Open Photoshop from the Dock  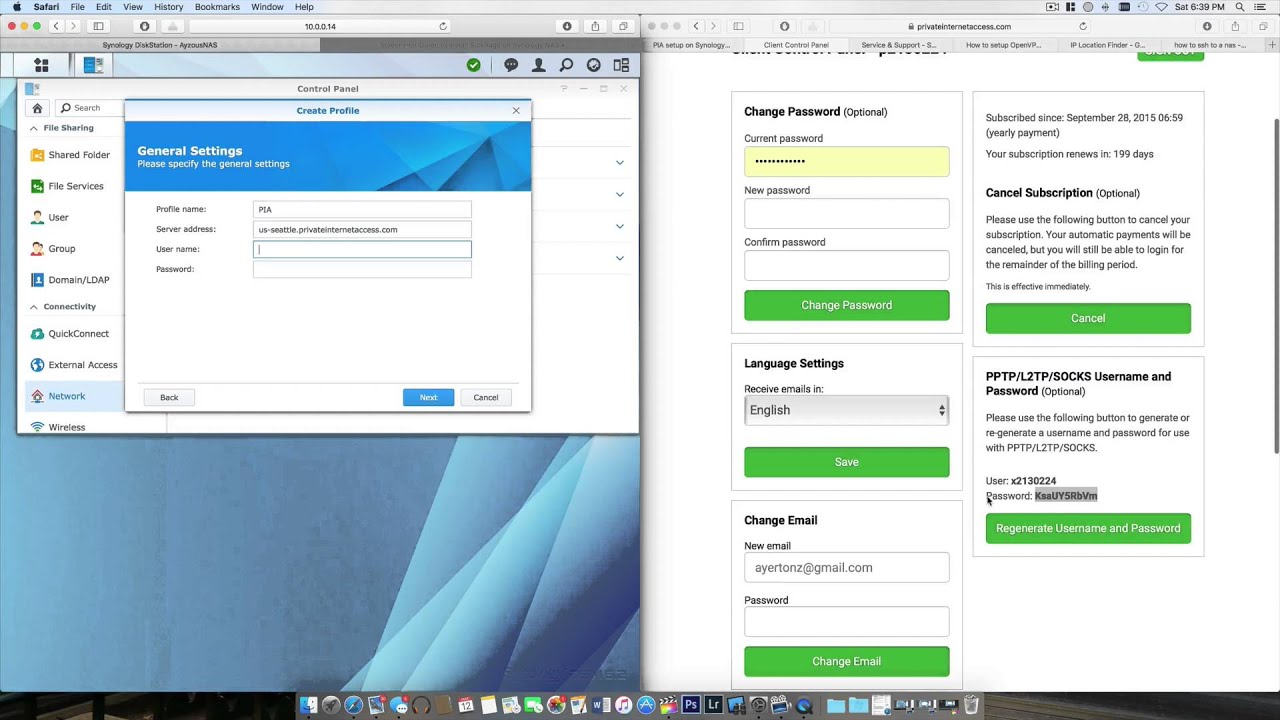click(690, 705)
